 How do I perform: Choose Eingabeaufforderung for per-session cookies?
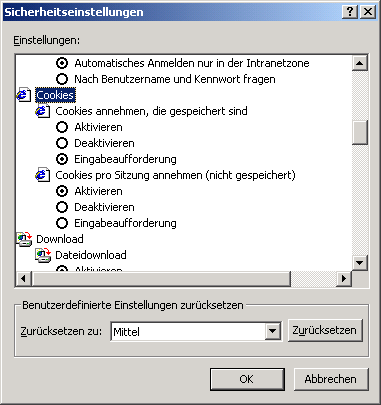(62, 223)
